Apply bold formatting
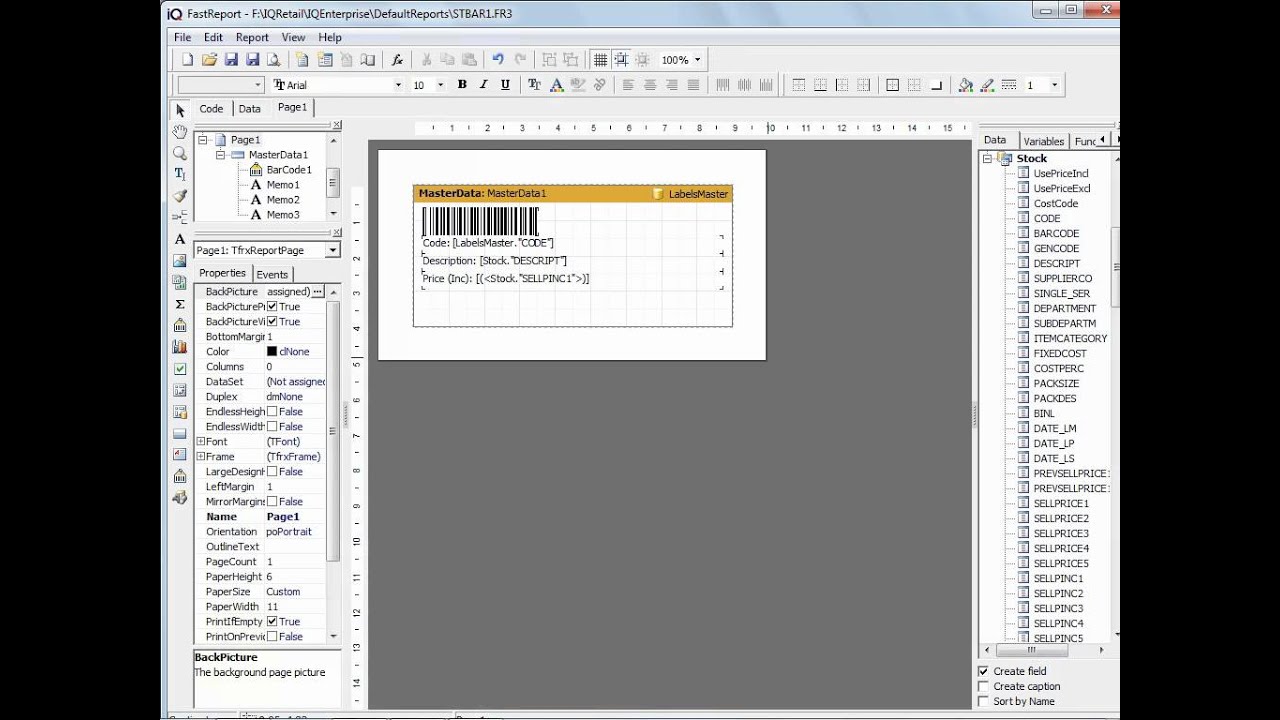The width and height of the screenshot is (1280, 720). coord(462,85)
